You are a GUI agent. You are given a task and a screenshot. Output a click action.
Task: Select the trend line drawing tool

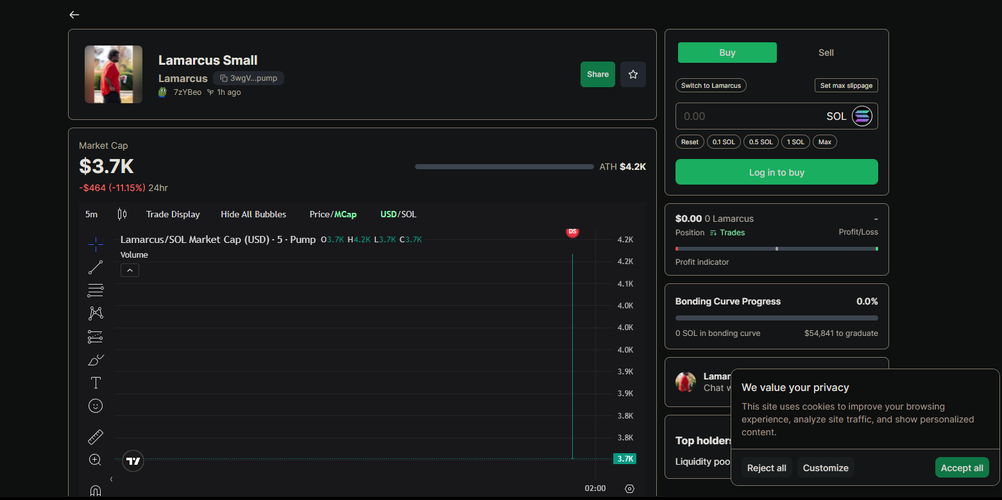[95, 267]
